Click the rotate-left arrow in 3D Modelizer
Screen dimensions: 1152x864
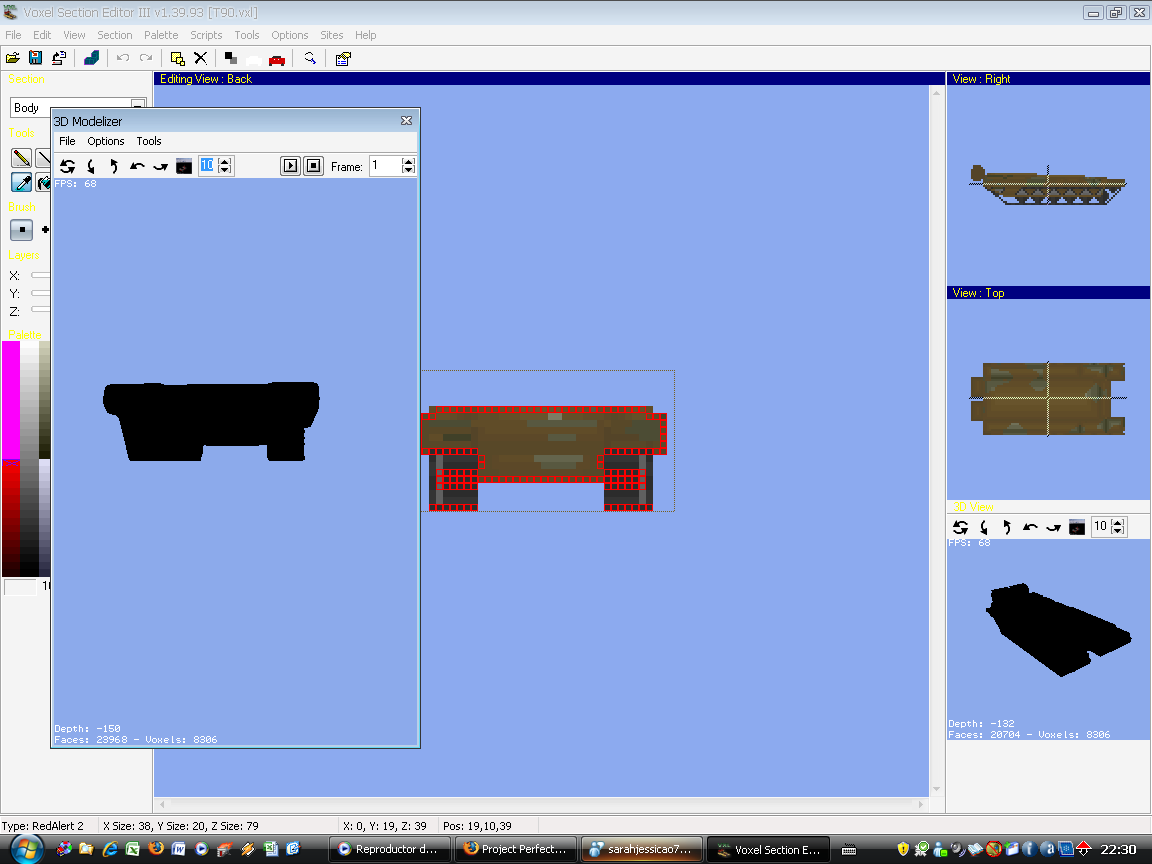tap(137, 166)
